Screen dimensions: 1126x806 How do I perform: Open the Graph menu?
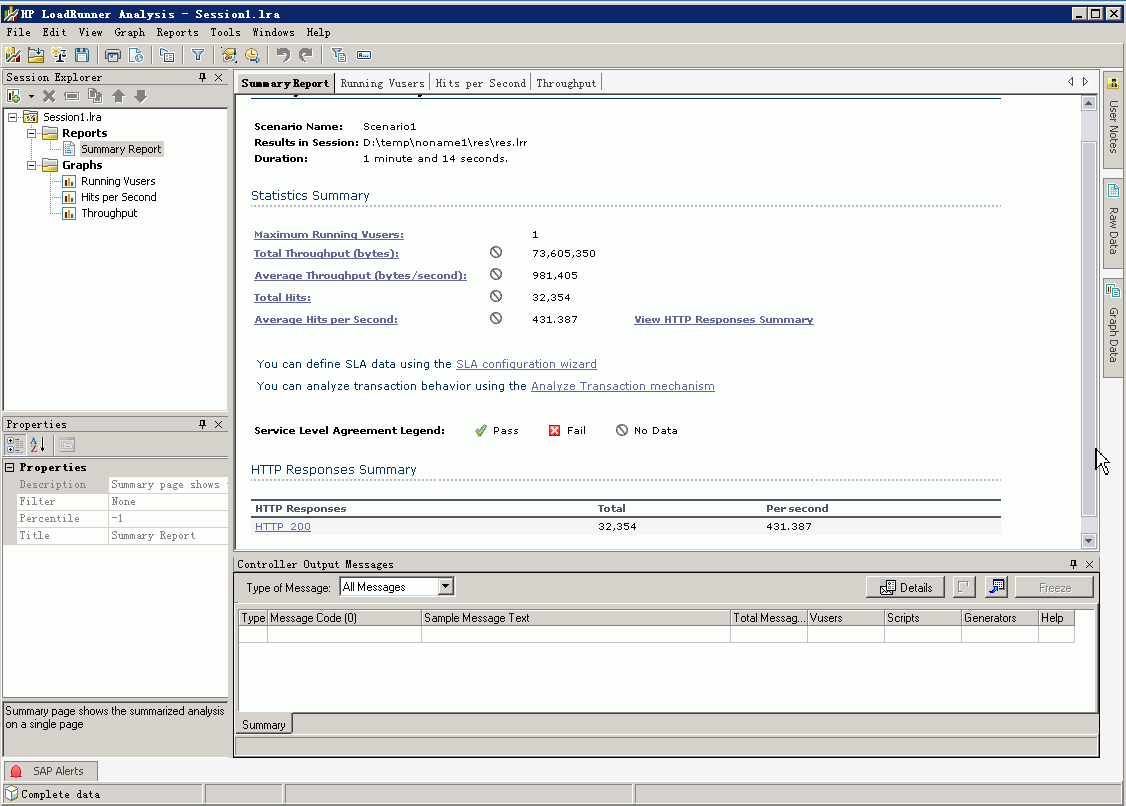tap(129, 32)
